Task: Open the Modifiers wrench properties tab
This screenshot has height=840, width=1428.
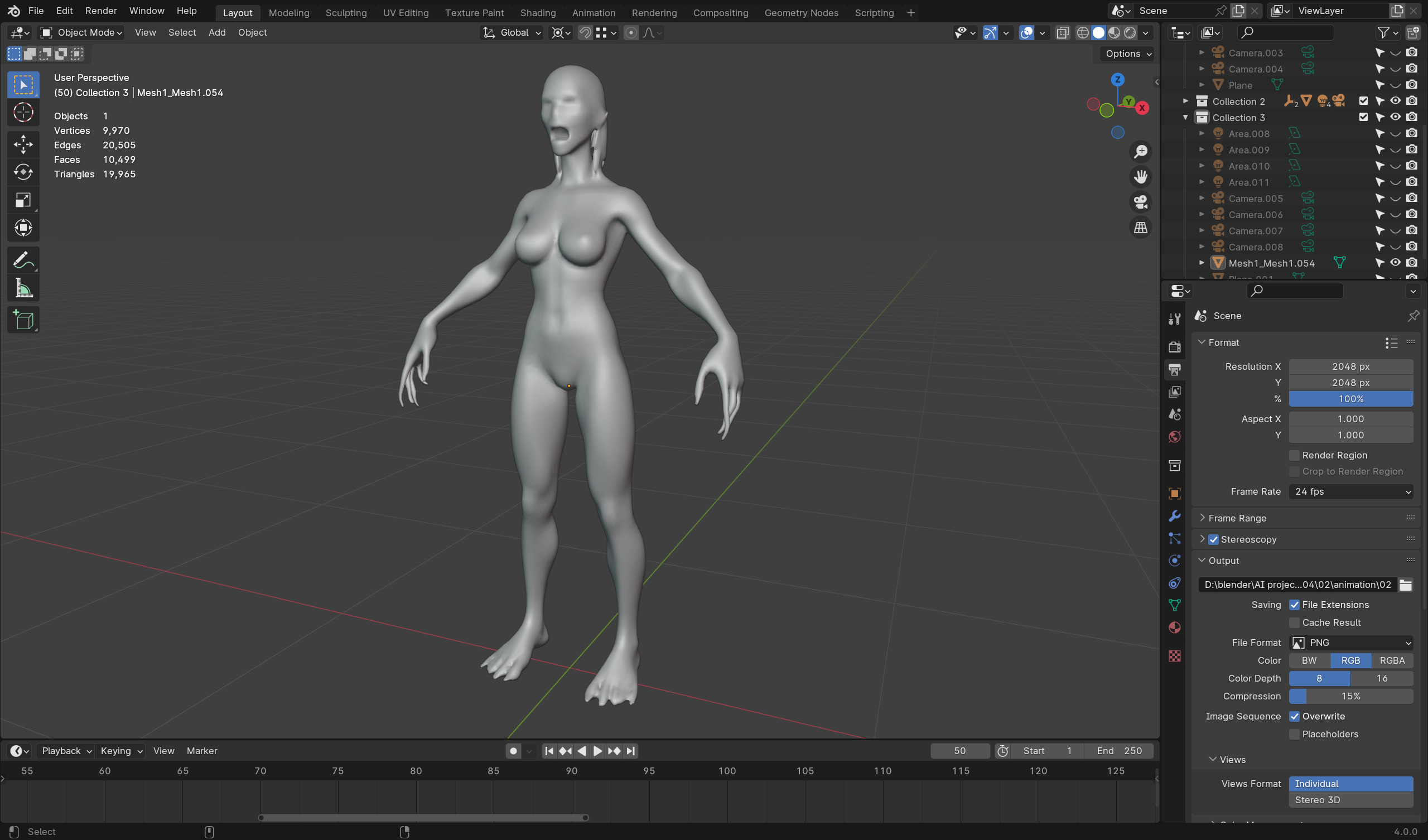Action: click(x=1175, y=516)
